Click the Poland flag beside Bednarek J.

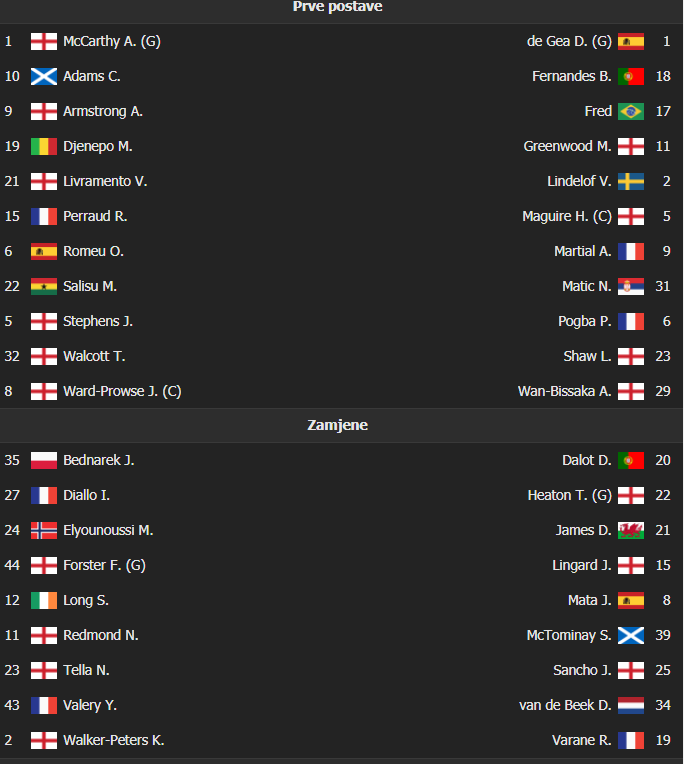pos(44,460)
